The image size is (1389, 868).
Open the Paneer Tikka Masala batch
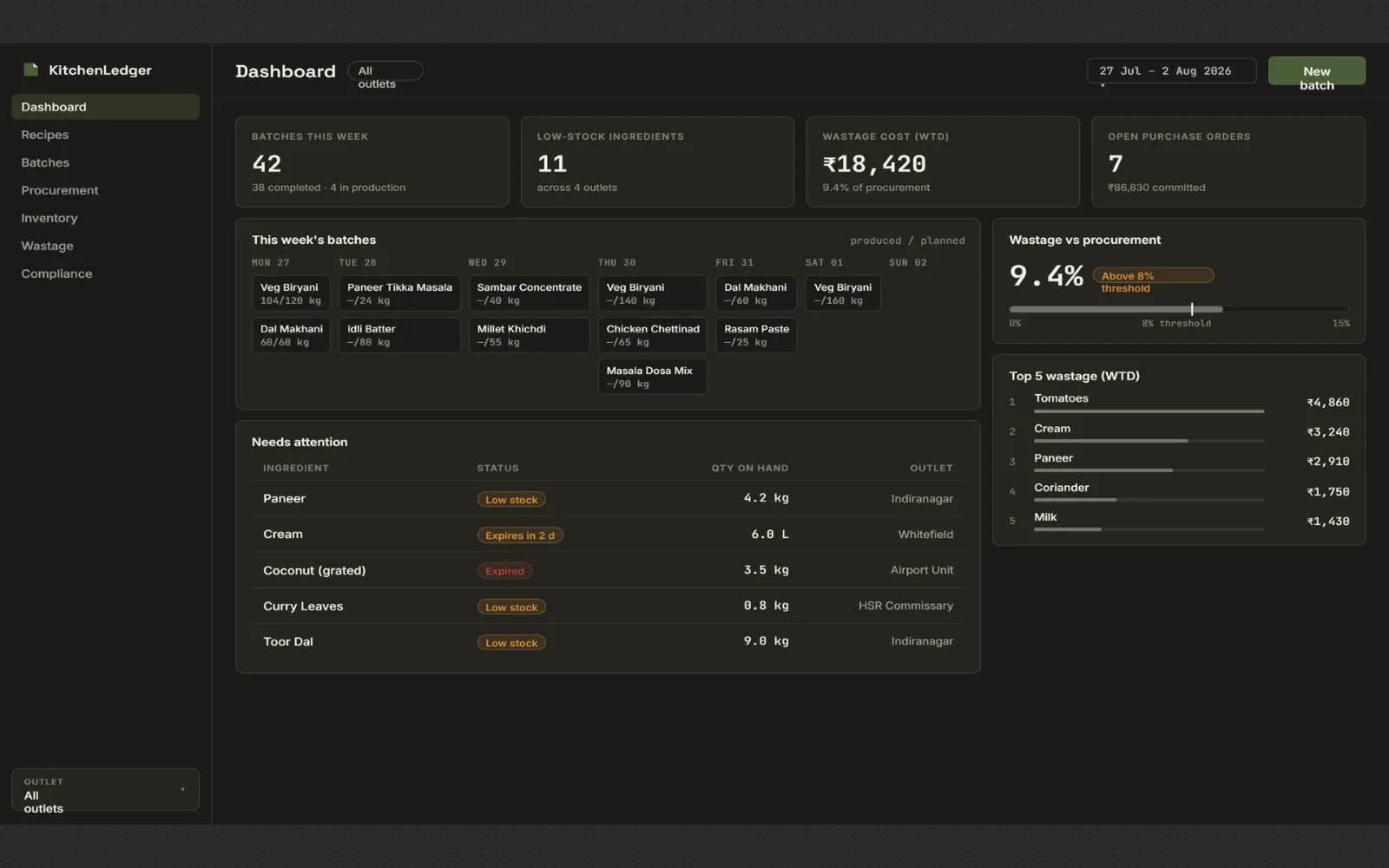[399, 293]
